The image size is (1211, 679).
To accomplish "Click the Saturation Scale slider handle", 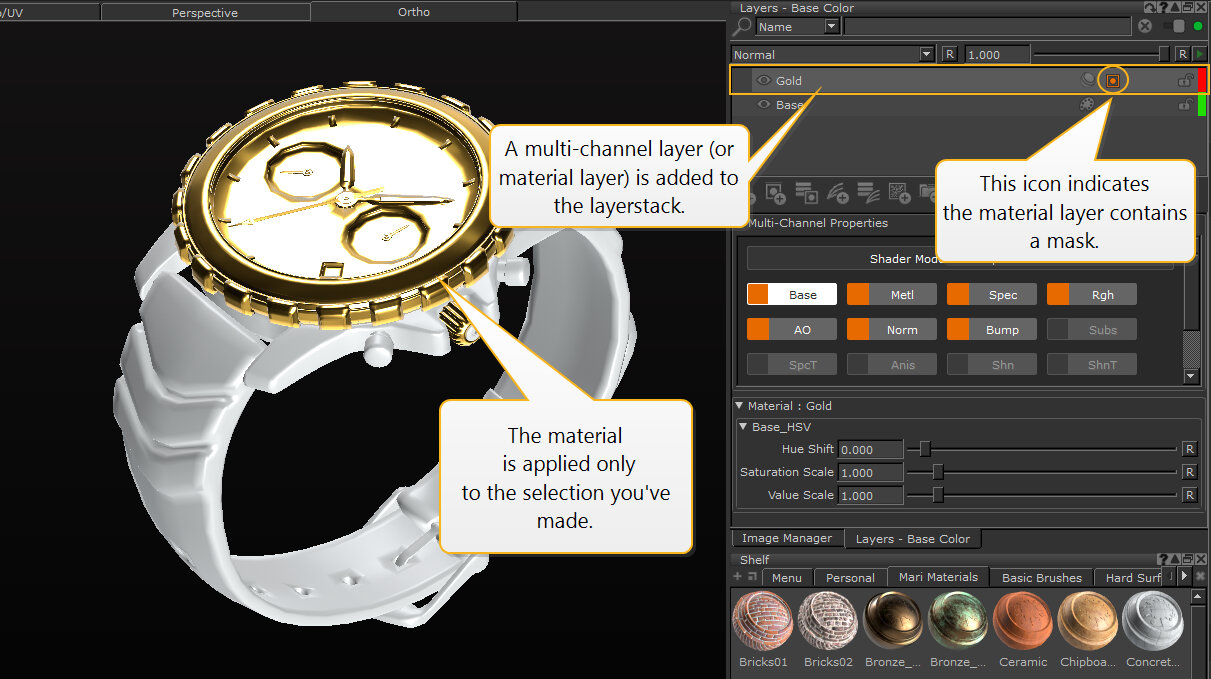I will (938, 472).
